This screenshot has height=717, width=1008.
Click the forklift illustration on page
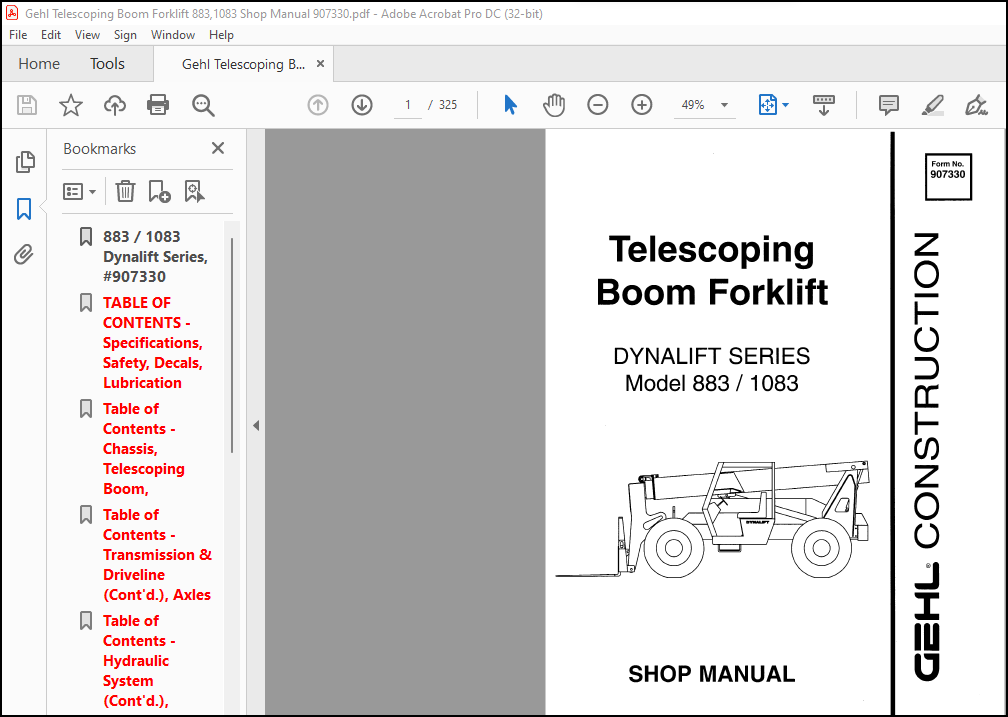[712, 519]
